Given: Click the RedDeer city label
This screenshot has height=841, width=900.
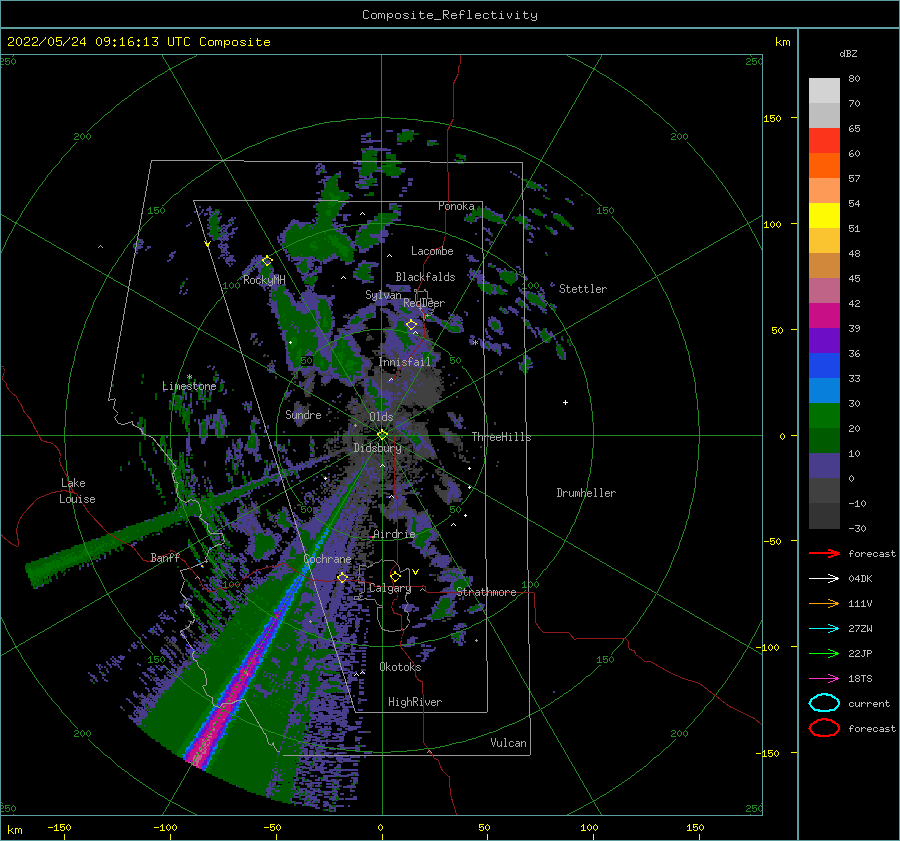Looking at the screenshot, I should tap(424, 303).
